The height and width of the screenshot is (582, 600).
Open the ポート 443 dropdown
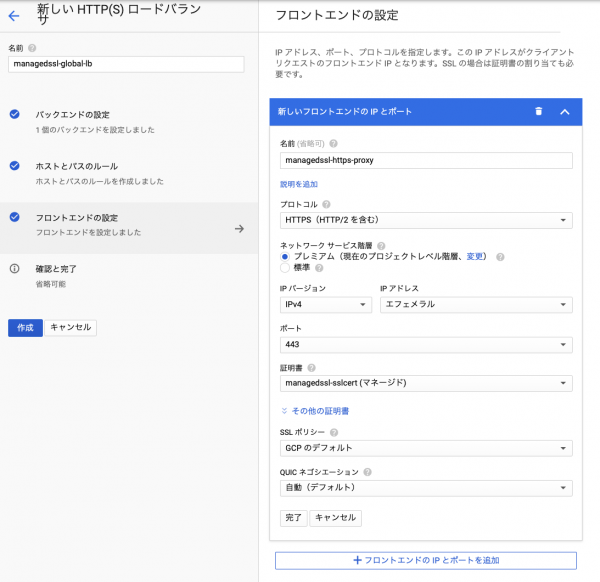pos(426,344)
